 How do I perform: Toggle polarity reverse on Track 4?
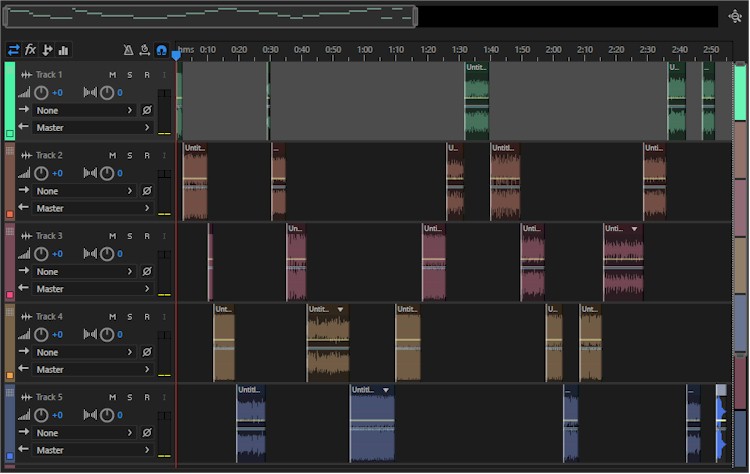pos(147,353)
